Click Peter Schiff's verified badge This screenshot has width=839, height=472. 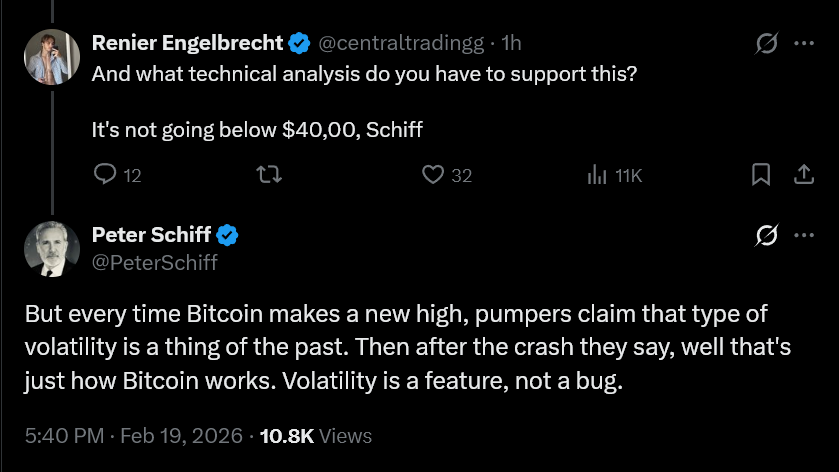[x=228, y=235]
